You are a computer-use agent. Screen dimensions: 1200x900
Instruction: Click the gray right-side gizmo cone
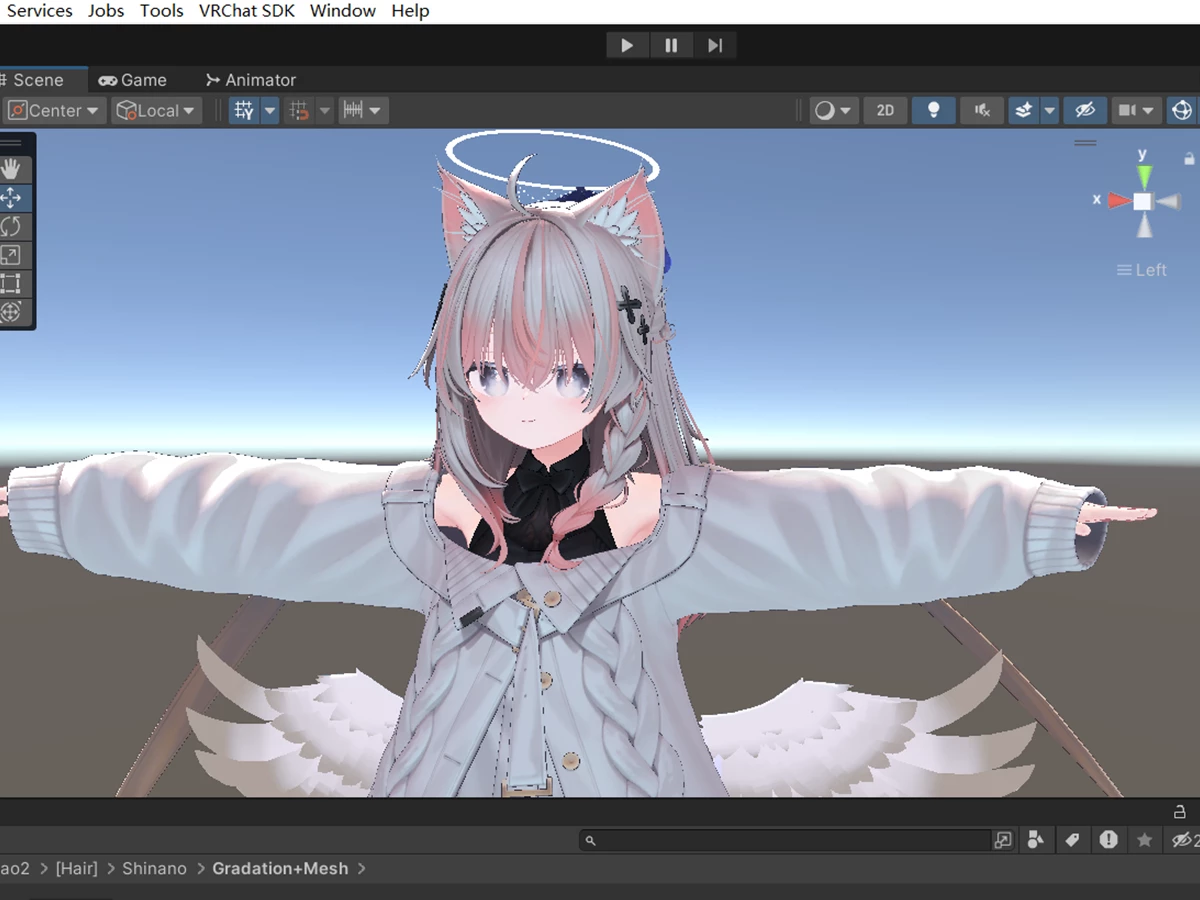1168,201
